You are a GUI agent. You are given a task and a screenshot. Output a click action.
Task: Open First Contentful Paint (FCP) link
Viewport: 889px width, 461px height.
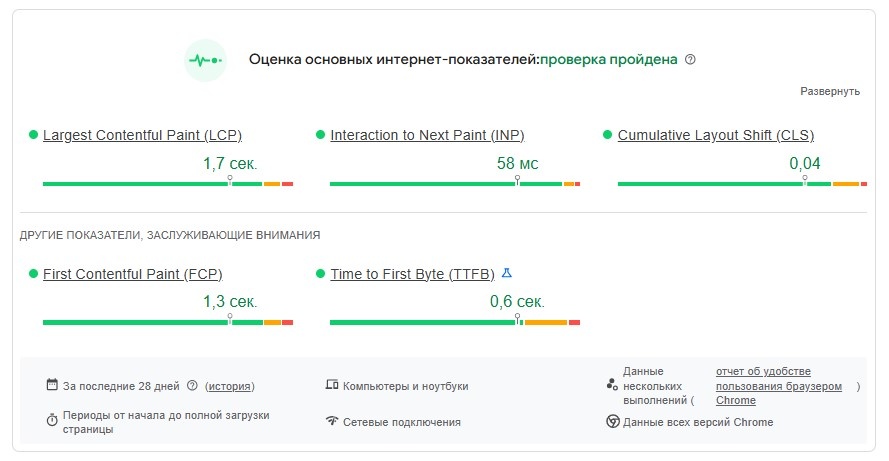[x=133, y=274]
